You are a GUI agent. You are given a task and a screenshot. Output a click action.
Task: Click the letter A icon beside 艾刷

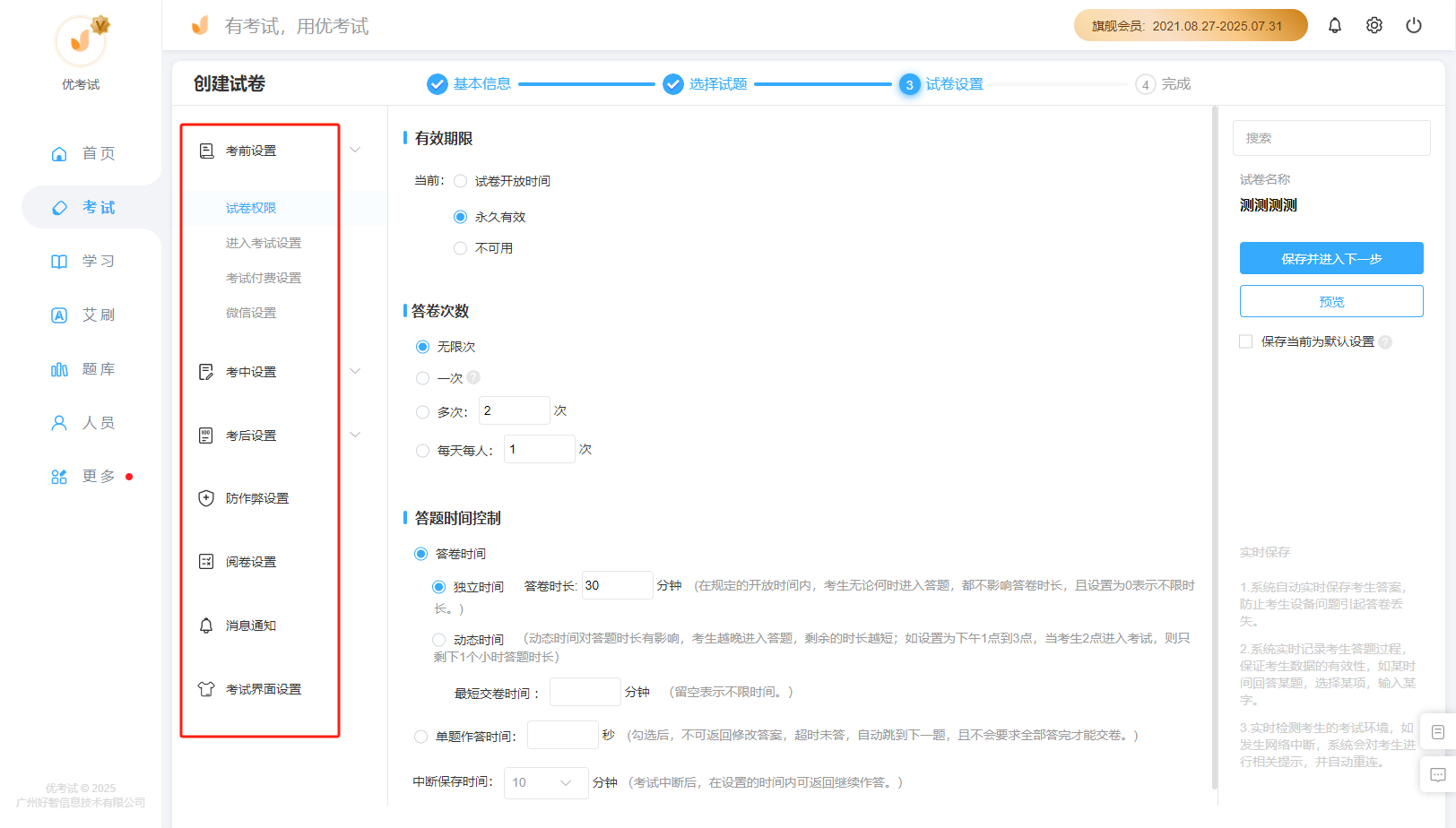59,315
